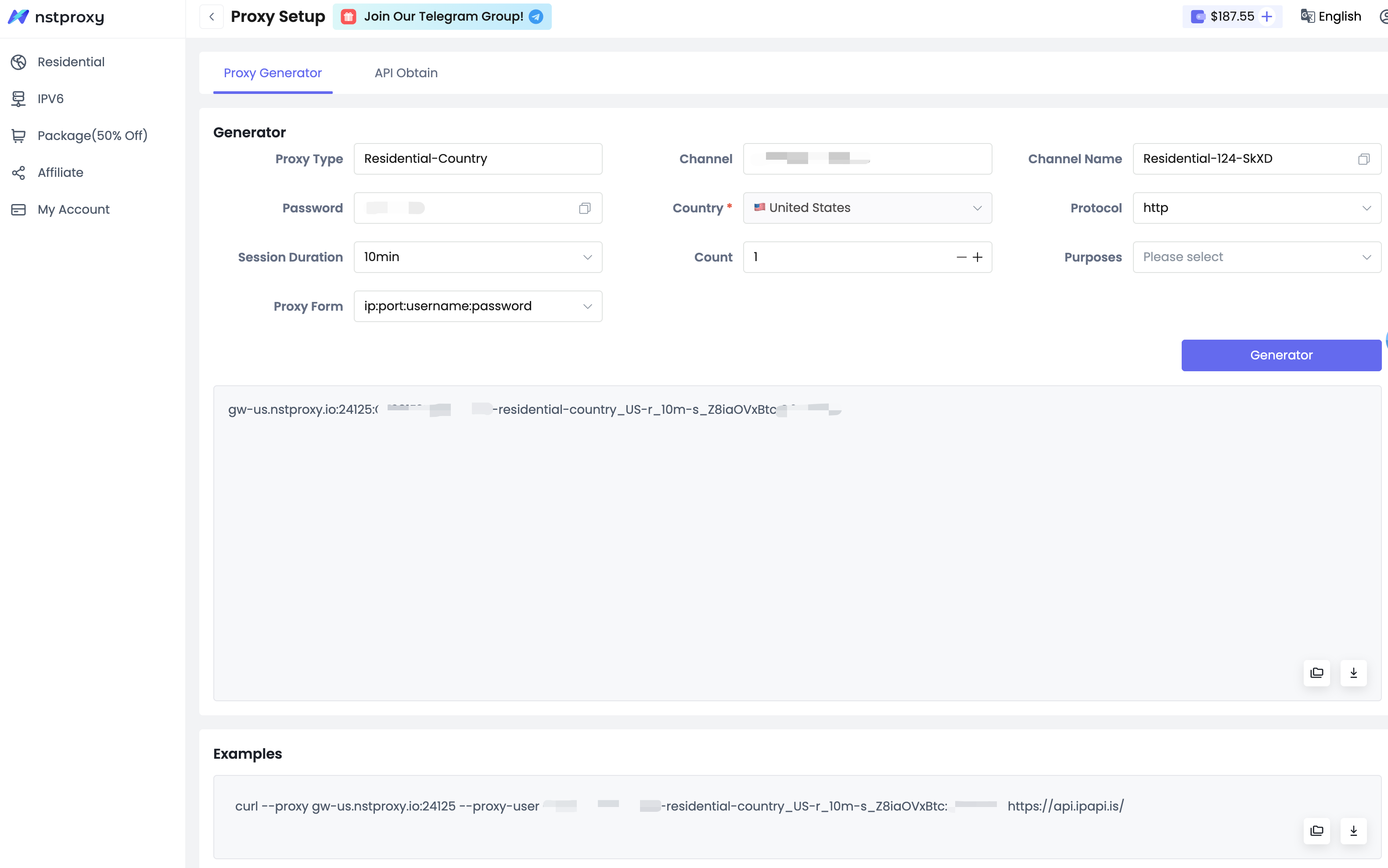The image size is (1388, 868).
Task: Copy the curl example command
Action: coord(1316,831)
